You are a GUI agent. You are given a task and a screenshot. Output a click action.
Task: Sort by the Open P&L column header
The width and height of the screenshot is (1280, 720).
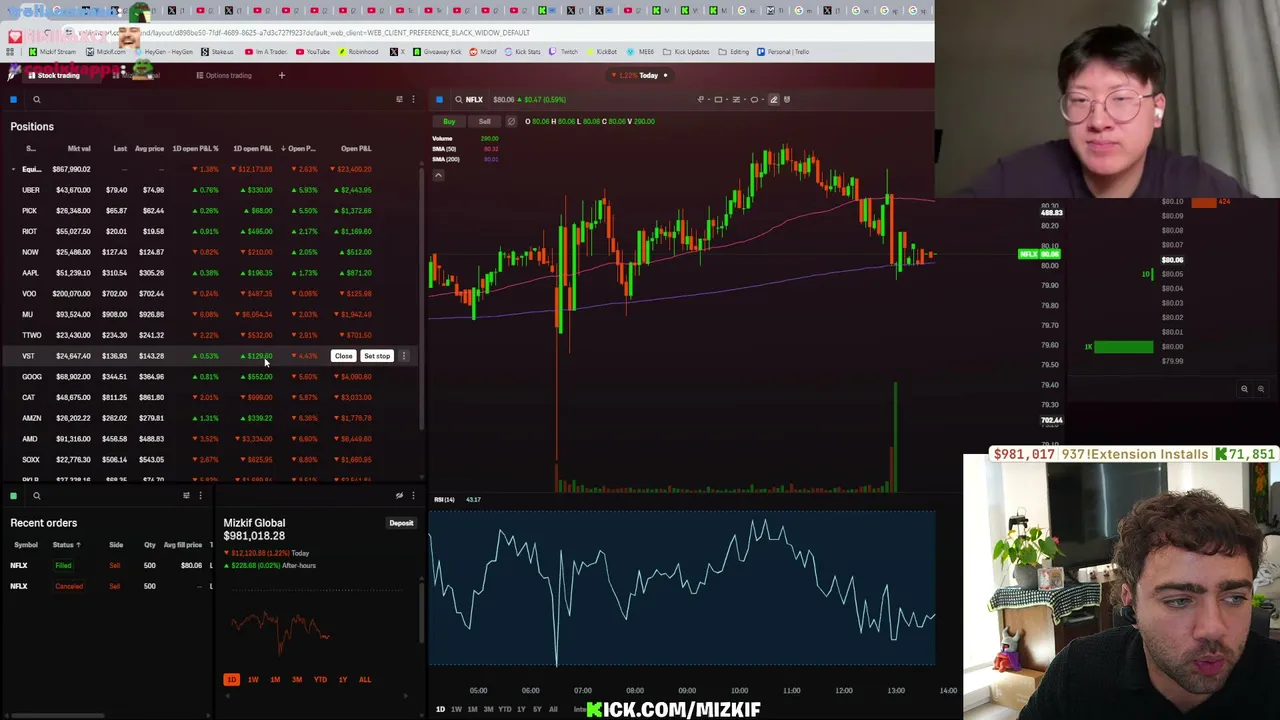tap(356, 148)
